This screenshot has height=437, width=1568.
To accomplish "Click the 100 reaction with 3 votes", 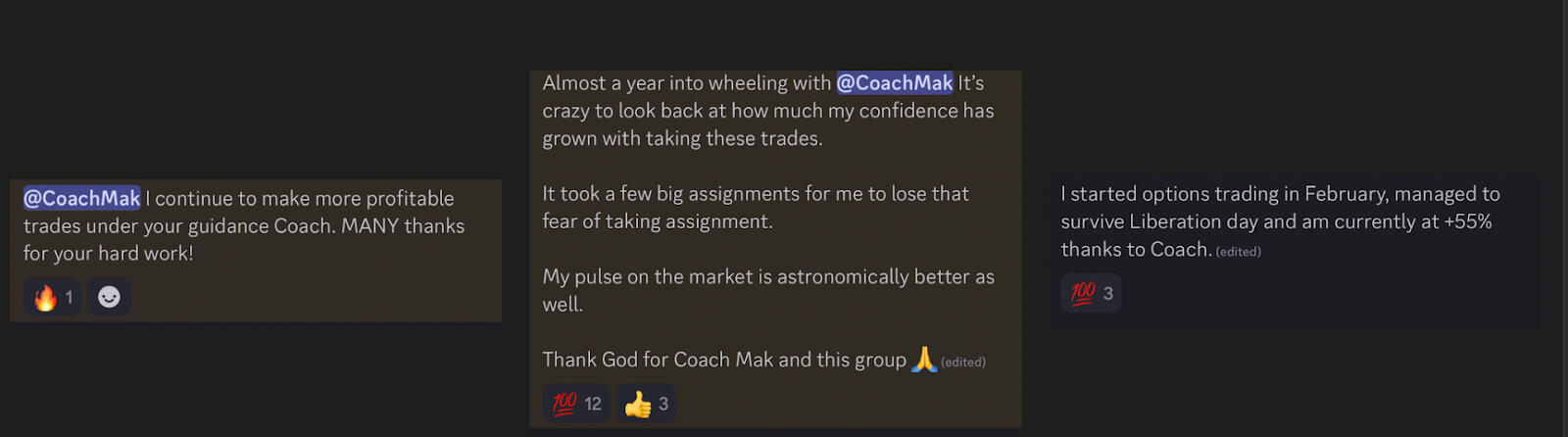I will tap(1091, 293).
